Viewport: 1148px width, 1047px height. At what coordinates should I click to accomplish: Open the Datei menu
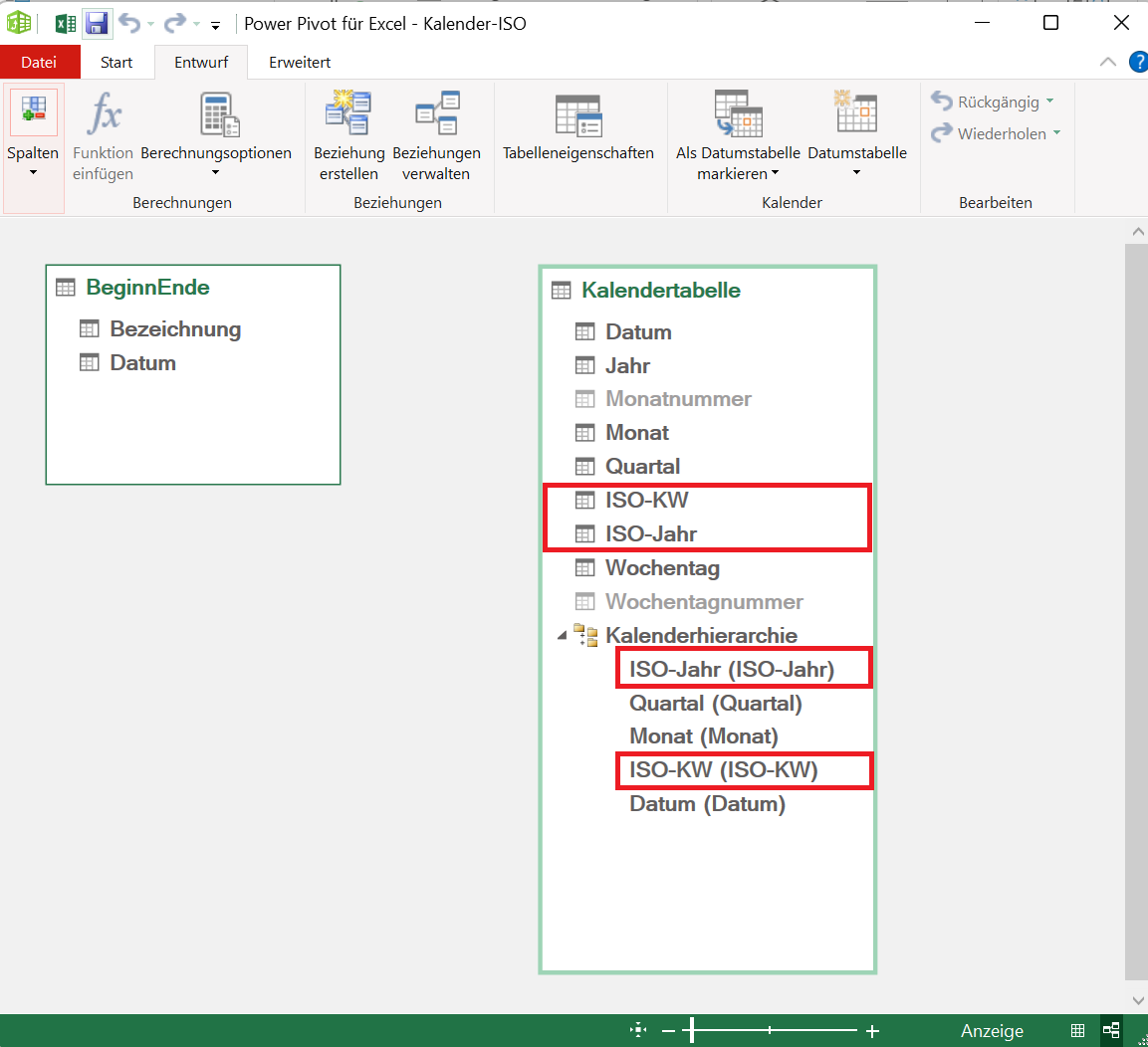[39, 62]
